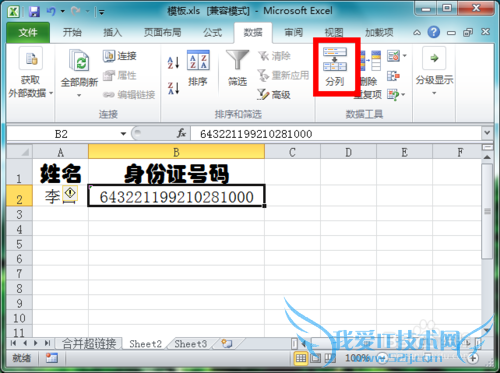Select column B header
Screen dimensions: 500x373
point(176,152)
